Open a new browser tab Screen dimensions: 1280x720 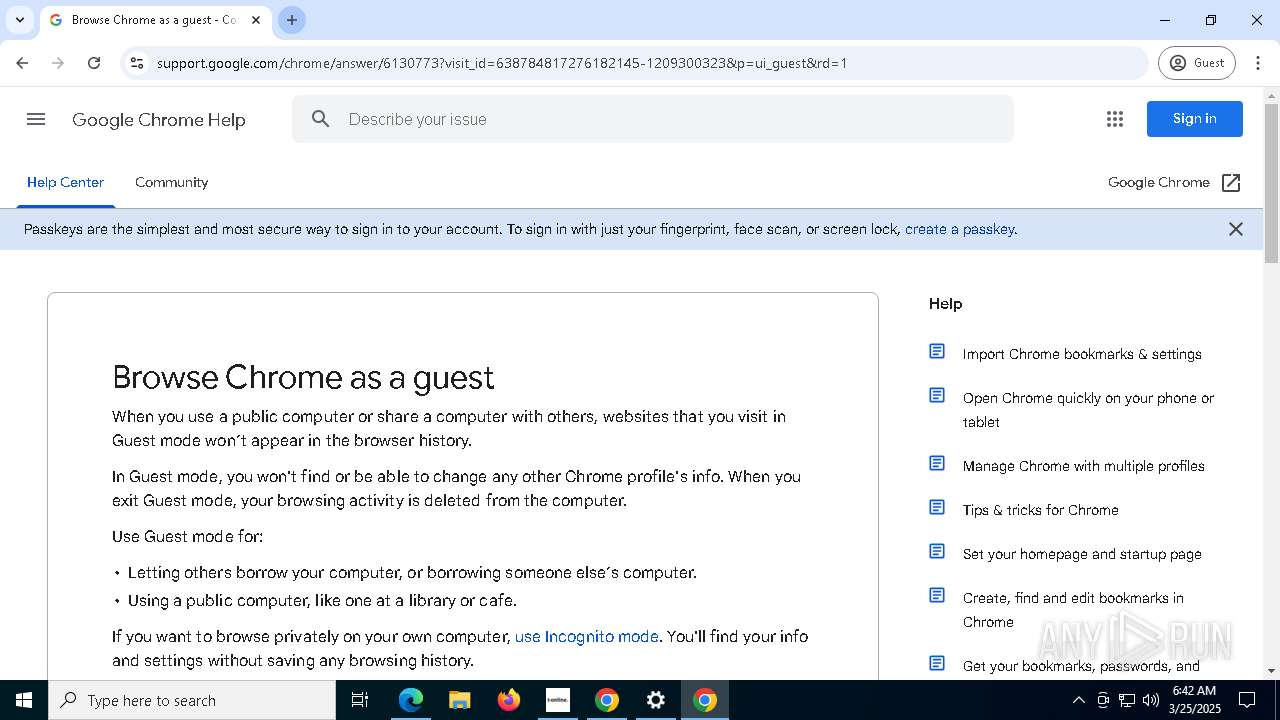coord(292,20)
